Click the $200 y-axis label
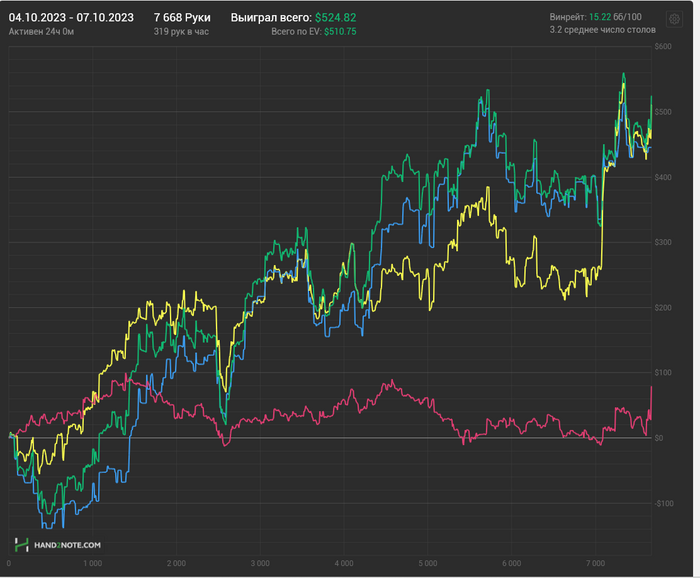Viewport: 700px width, 578px height. [x=663, y=308]
